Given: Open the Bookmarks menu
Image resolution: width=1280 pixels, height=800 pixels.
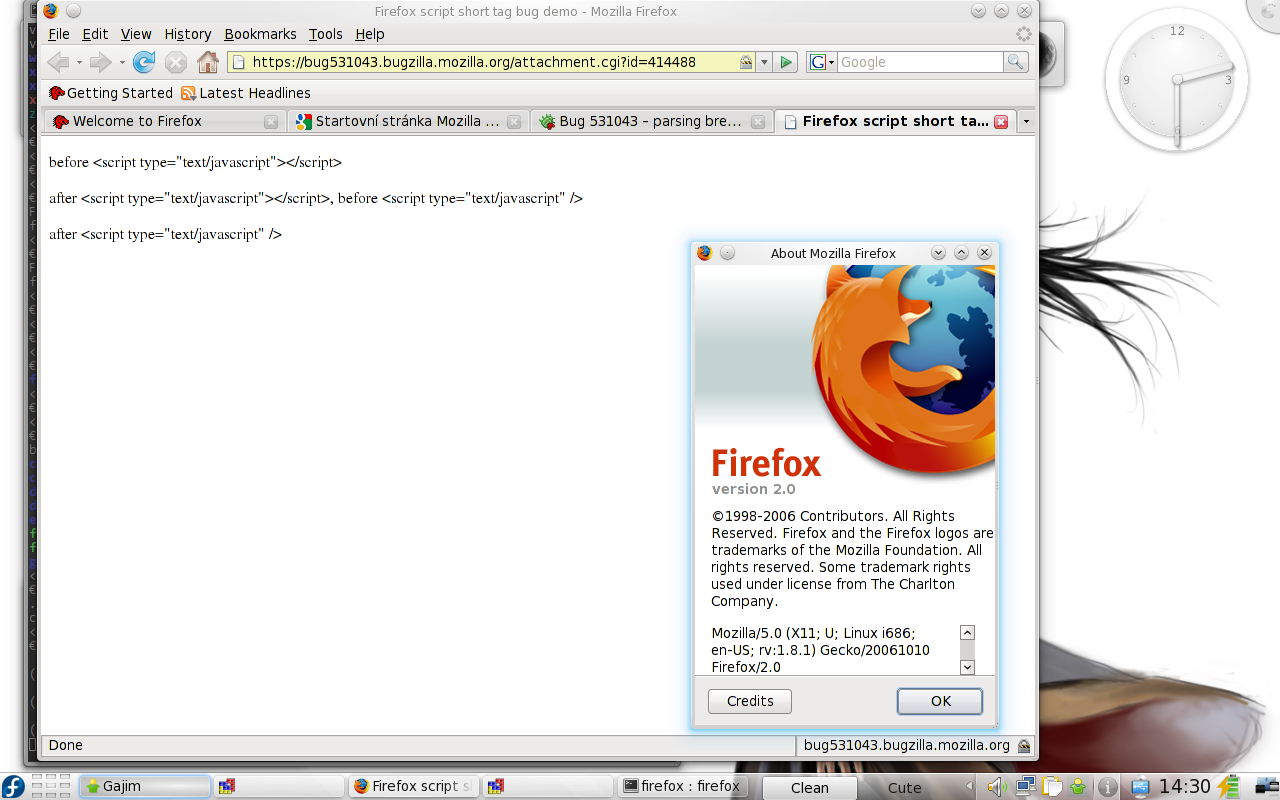Looking at the screenshot, I should (260, 34).
